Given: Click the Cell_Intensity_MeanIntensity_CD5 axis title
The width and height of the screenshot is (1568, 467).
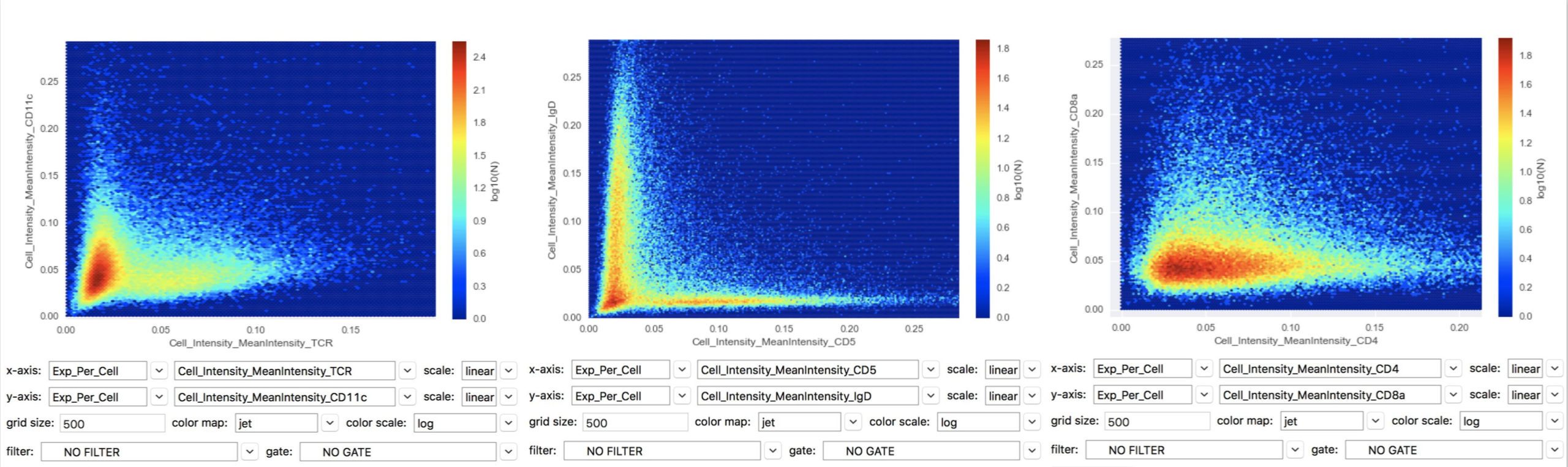Looking at the screenshot, I should pyautogui.click(x=774, y=341).
